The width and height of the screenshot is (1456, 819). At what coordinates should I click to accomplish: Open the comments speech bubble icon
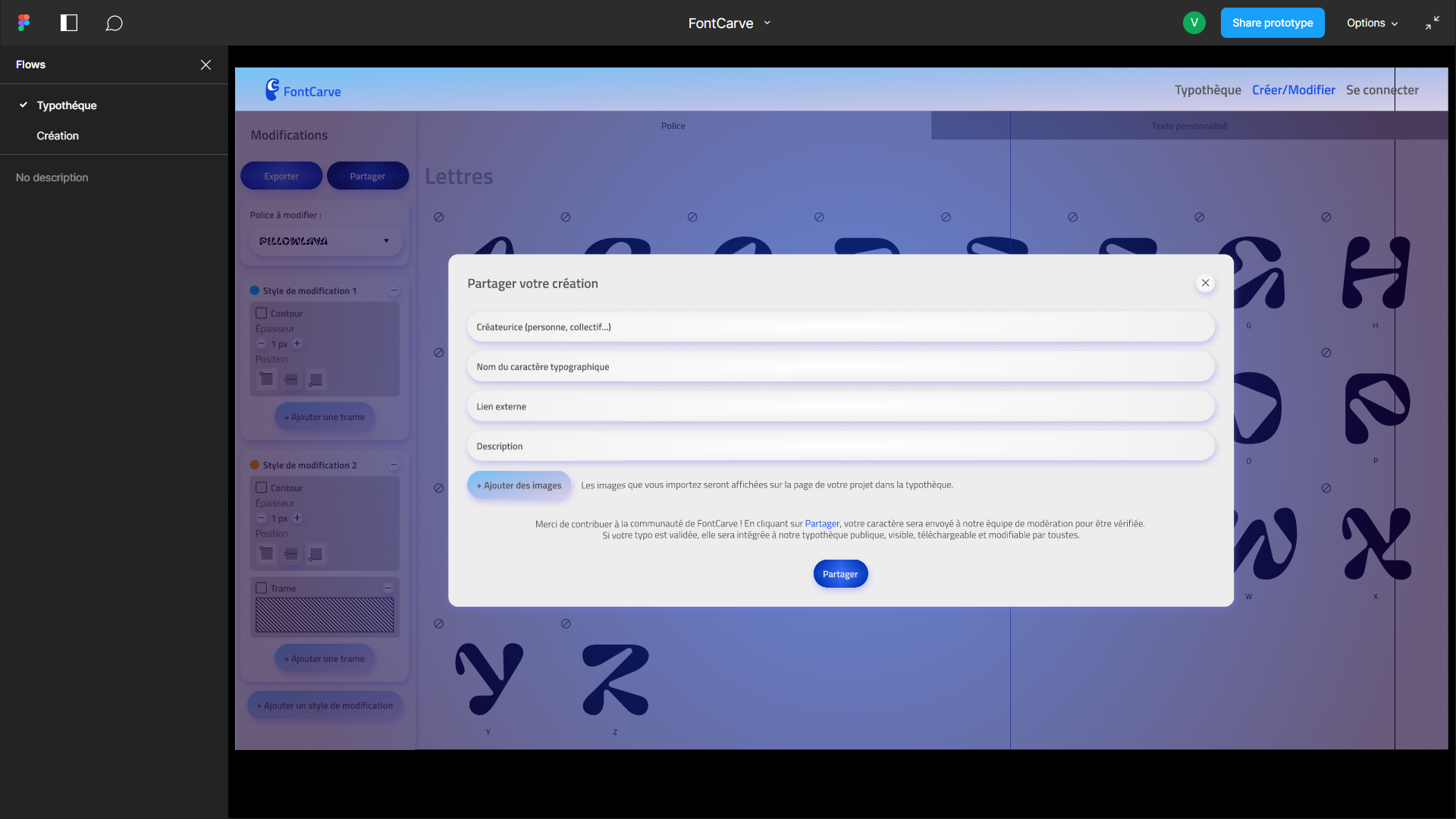pyautogui.click(x=114, y=24)
